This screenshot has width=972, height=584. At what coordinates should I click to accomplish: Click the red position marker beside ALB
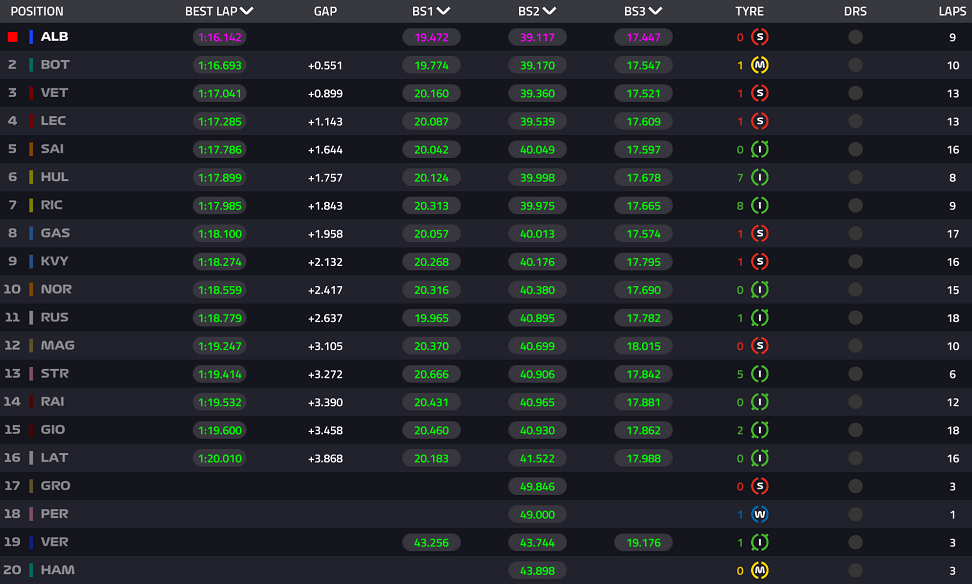[13, 37]
